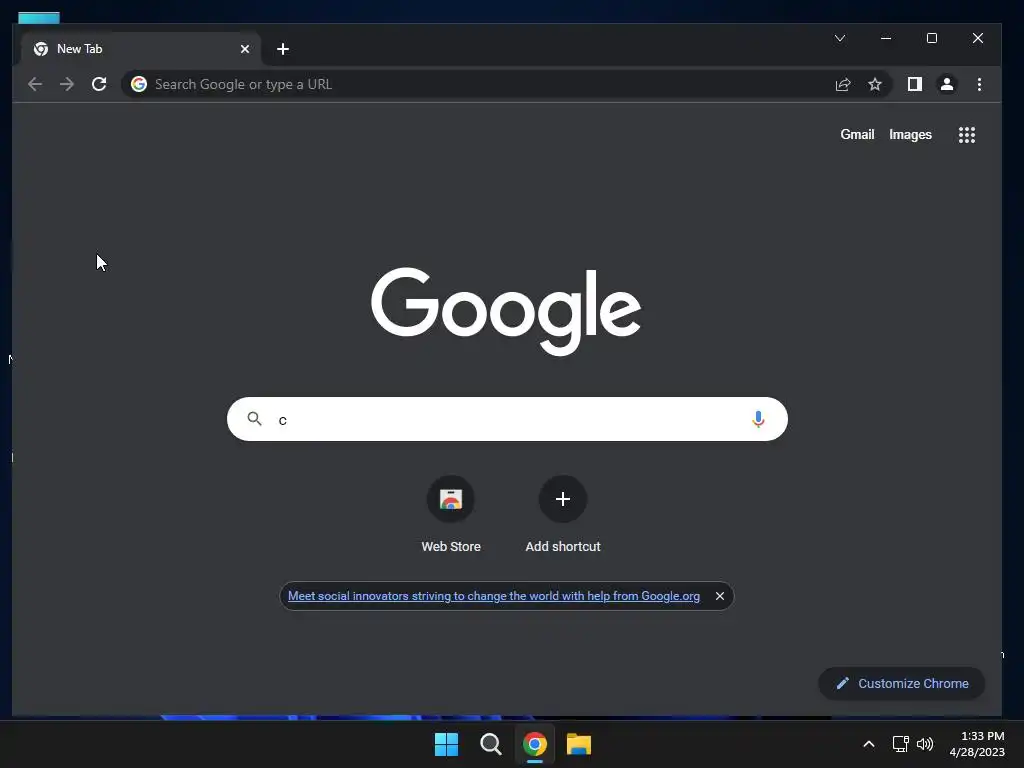The height and width of the screenshot is (768, 1024).
Task: Select the New Tab tab
Action: (140, 49)
